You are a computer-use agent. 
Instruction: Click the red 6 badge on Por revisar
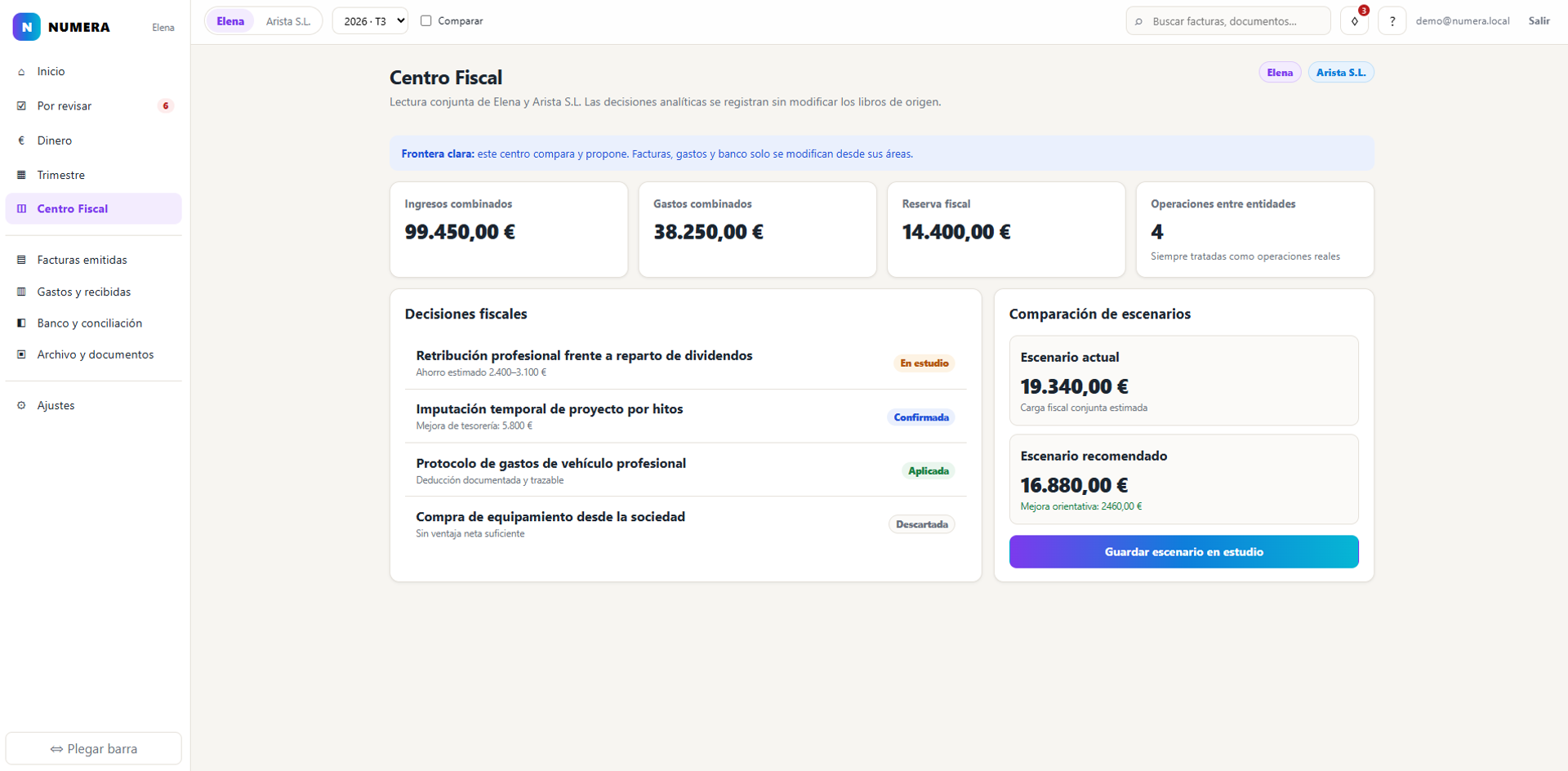[166, 106]
